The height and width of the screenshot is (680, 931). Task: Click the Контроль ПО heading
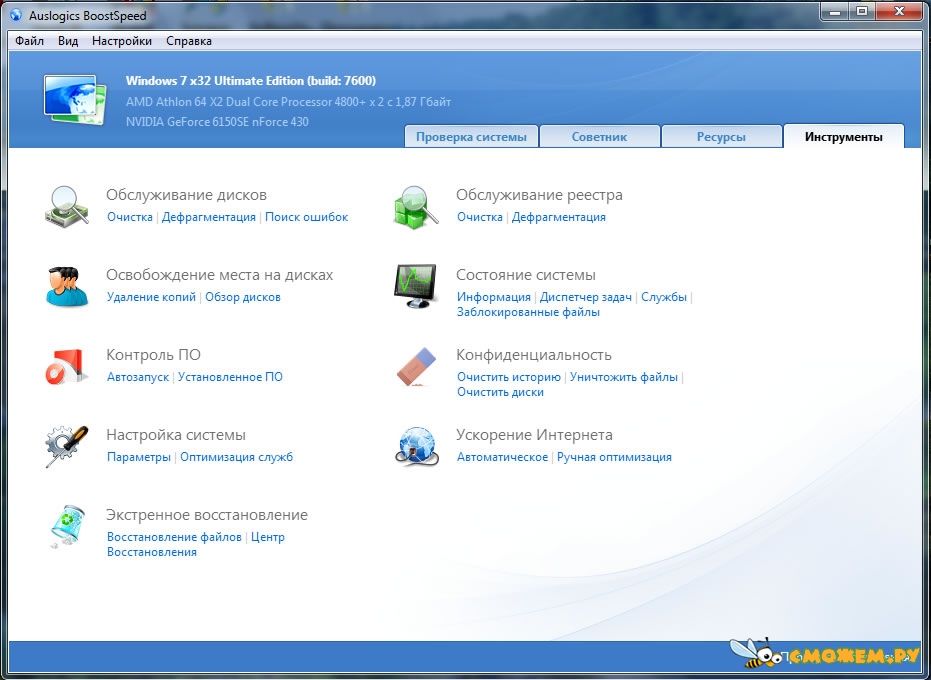click(153, 355)
